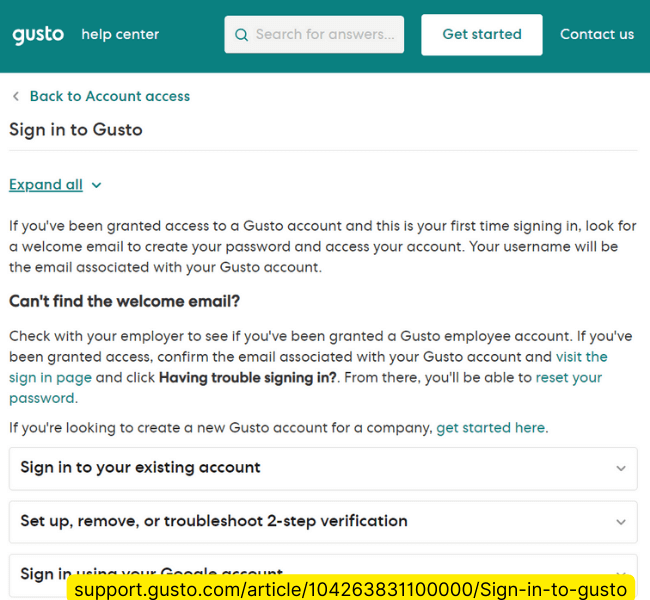The image size is (650, 600).
Task: Open the get started here link
Action: point(490,428)
